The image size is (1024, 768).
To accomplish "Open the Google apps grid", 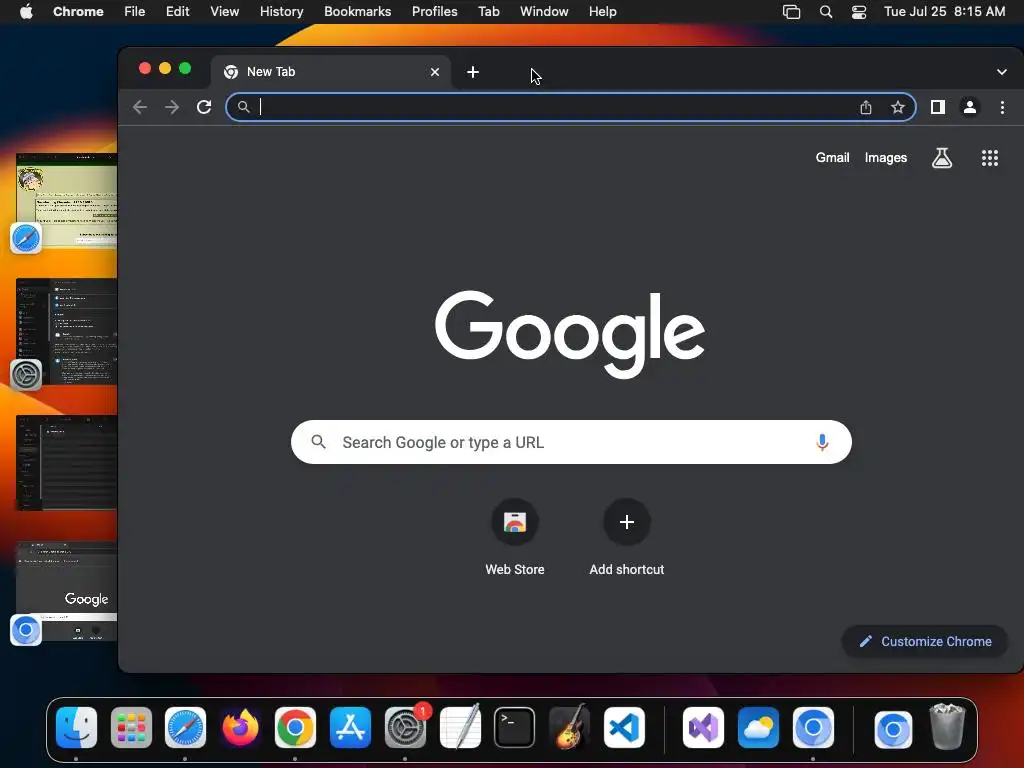I will coord(990,158).
